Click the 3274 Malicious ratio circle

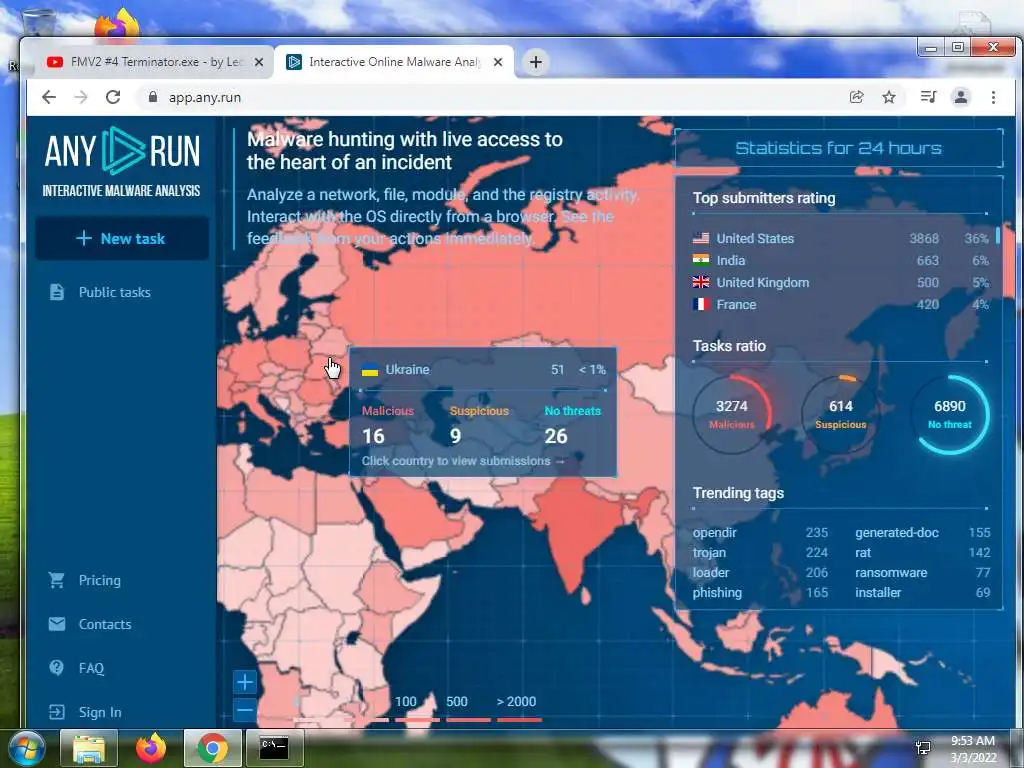pos(731,414)
